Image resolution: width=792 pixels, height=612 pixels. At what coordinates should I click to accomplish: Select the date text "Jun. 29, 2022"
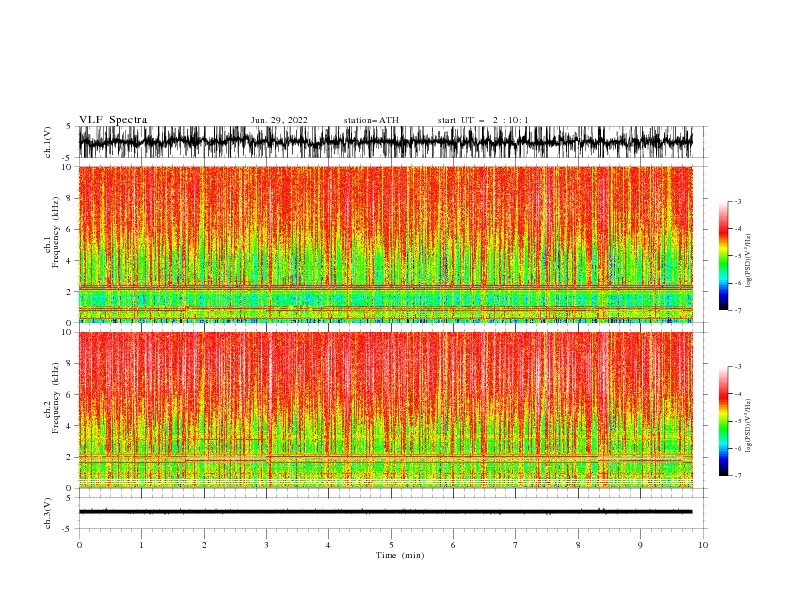point(279,120)
